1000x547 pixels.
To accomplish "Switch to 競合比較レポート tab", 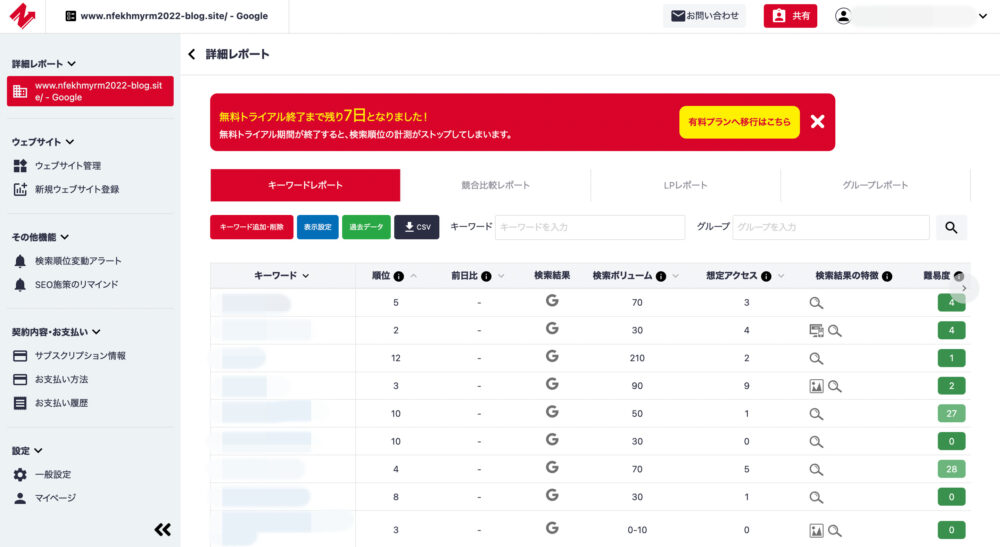I will [x=496, y=185].
